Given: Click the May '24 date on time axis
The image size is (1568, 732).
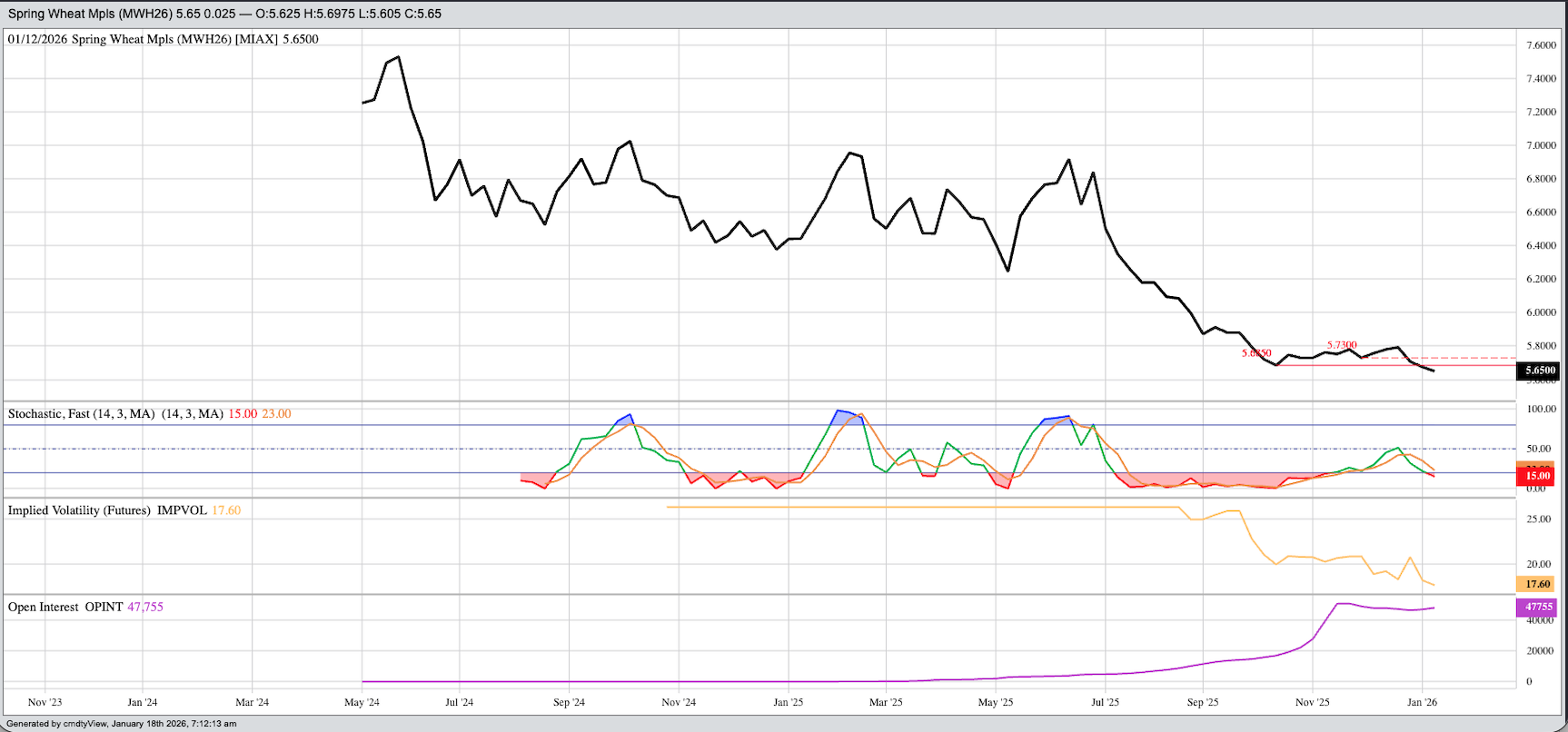Looking at the screenshot, I should 362,702.
